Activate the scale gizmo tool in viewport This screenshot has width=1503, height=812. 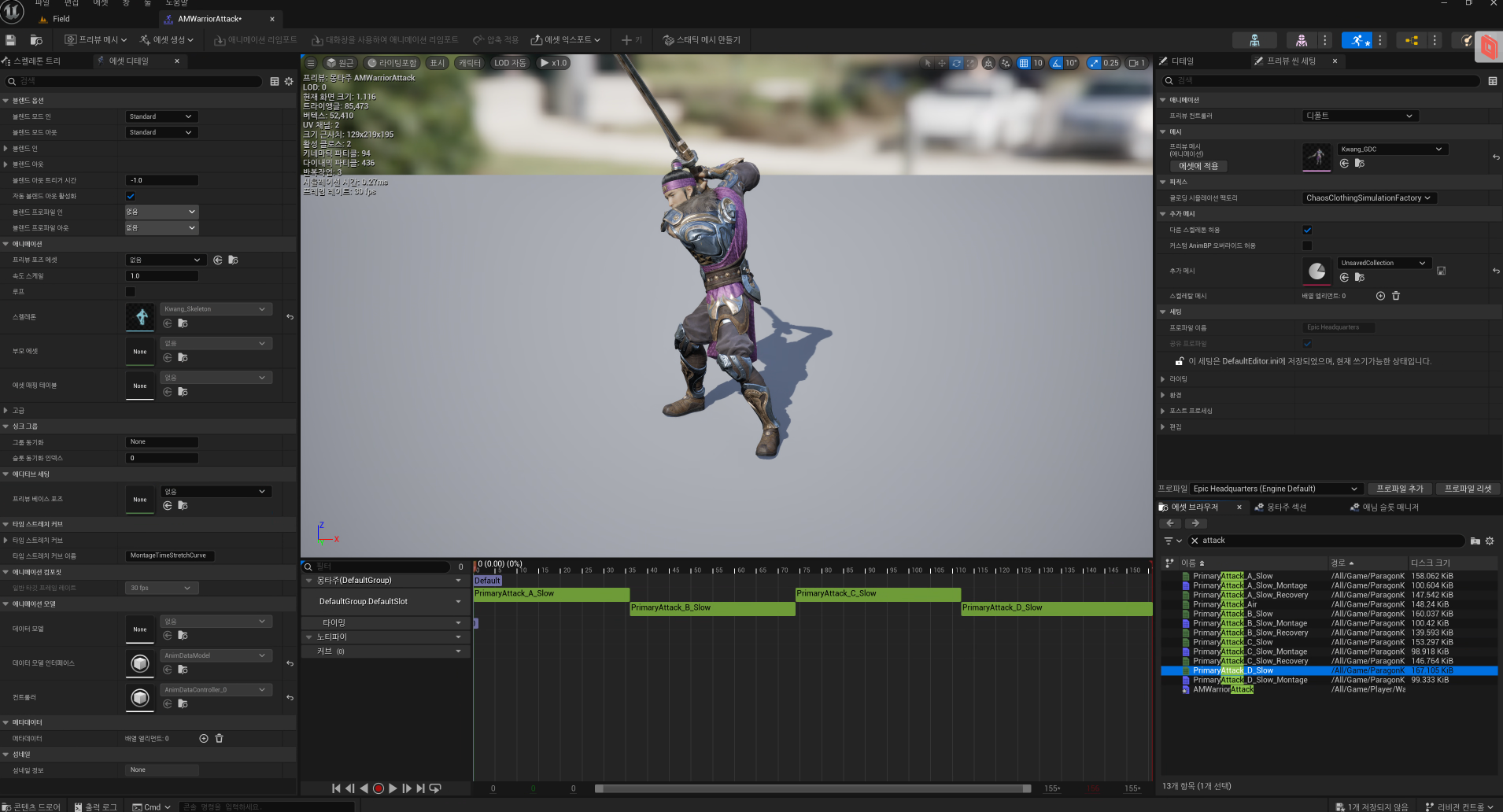[970, 63]
